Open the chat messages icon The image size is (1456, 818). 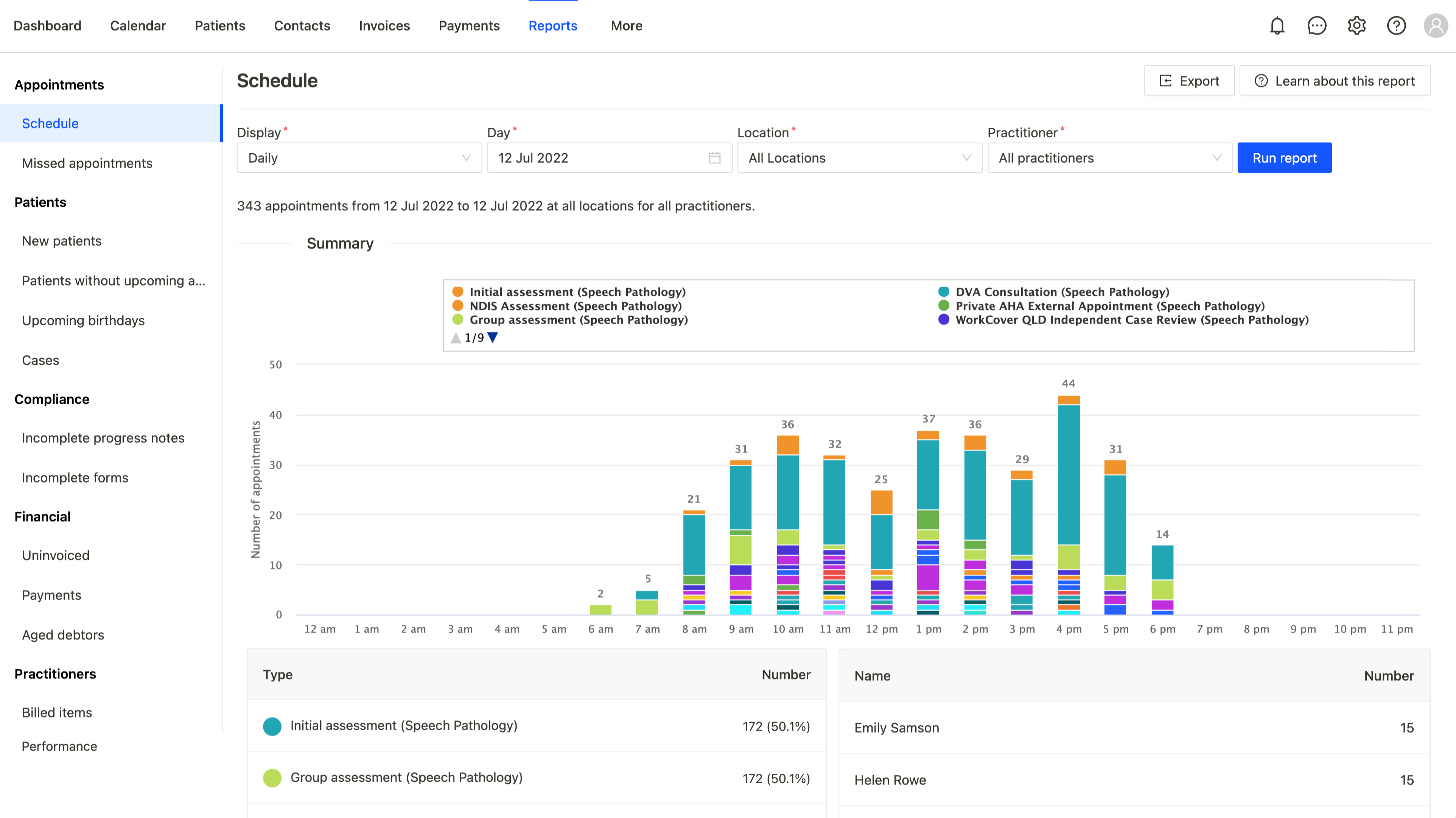click(x=1316, y=25)
